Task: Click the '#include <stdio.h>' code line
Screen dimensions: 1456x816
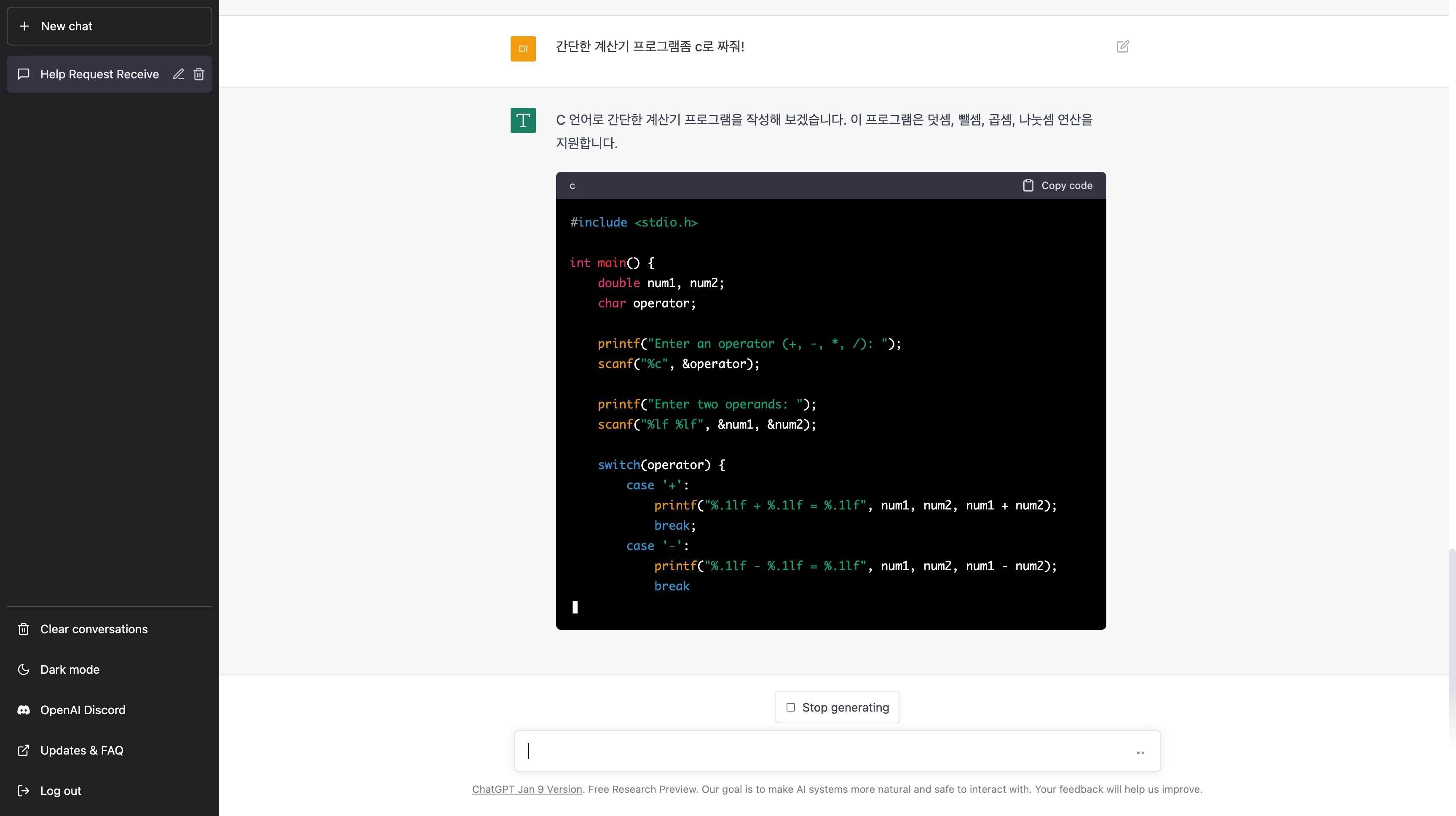Action: click(x=634, y=222)
